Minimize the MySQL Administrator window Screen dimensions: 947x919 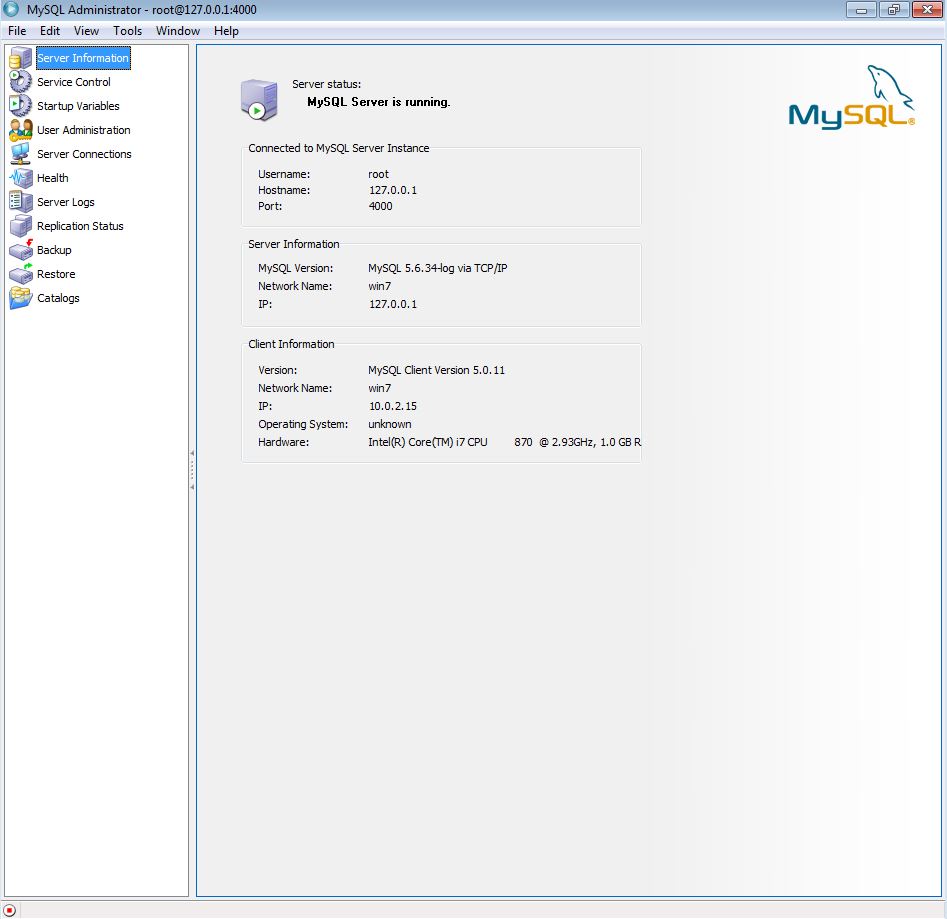tap(861, 10)
